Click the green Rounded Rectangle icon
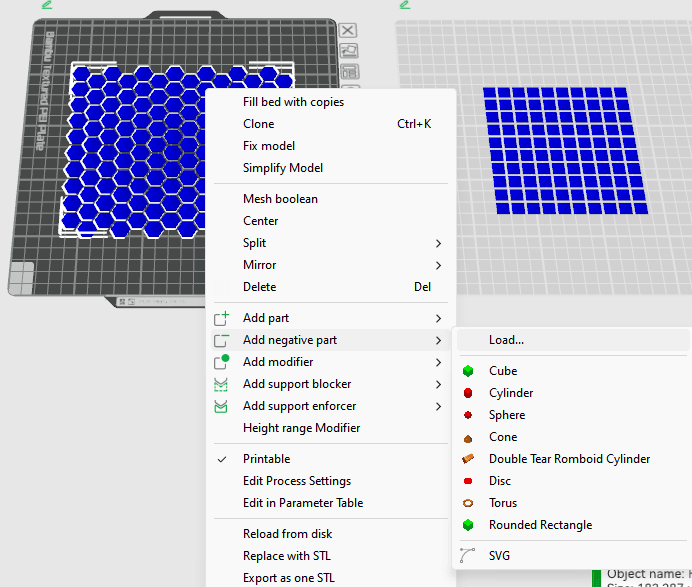The image size is (692, 587). point(468,525)
